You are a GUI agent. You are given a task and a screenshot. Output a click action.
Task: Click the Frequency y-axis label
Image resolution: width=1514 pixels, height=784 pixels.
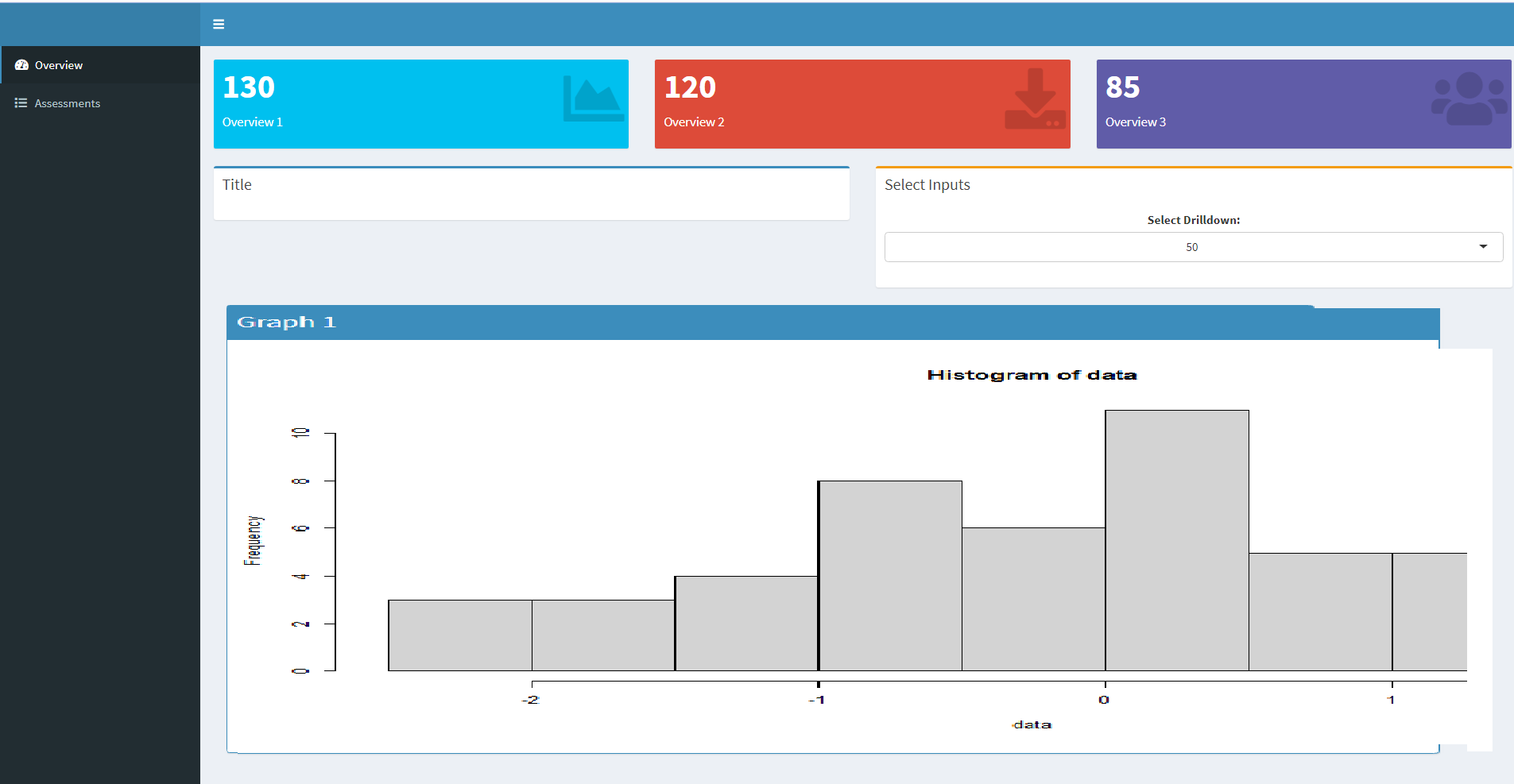[x=253, y=540]
